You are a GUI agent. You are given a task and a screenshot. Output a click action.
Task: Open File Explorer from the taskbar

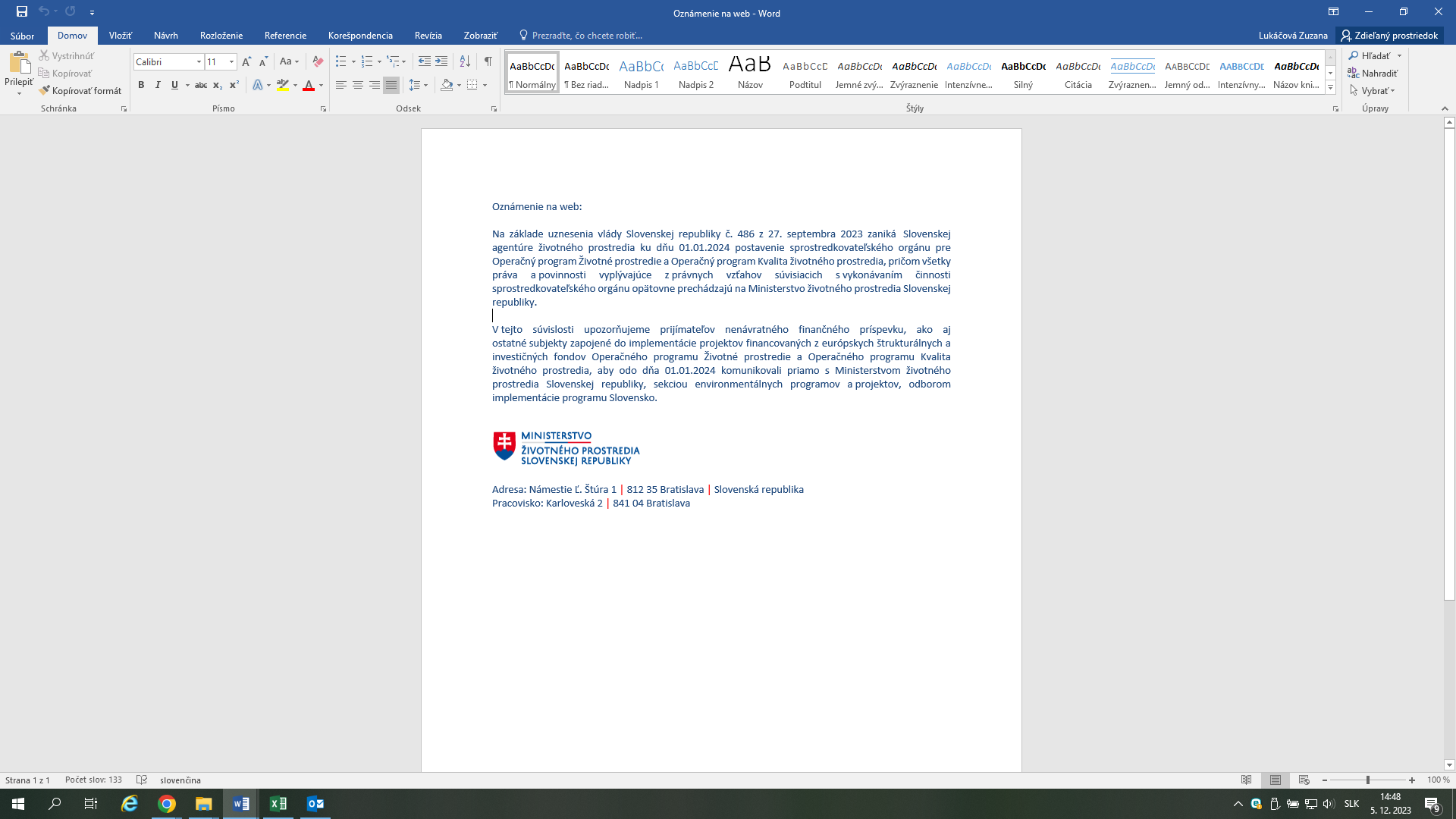click(204, 804)
